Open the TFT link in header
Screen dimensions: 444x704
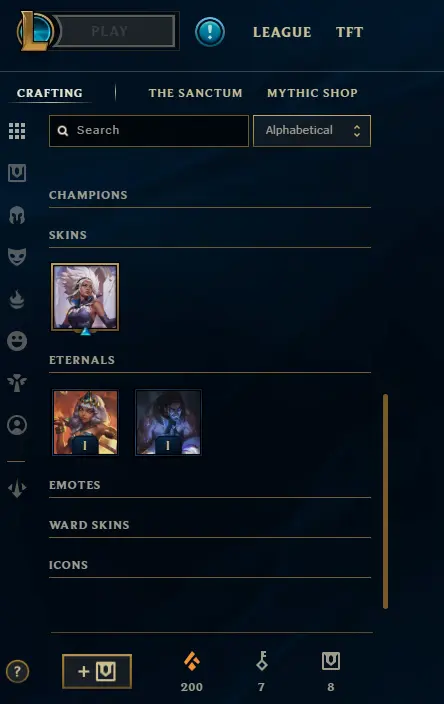coord(349,32)
